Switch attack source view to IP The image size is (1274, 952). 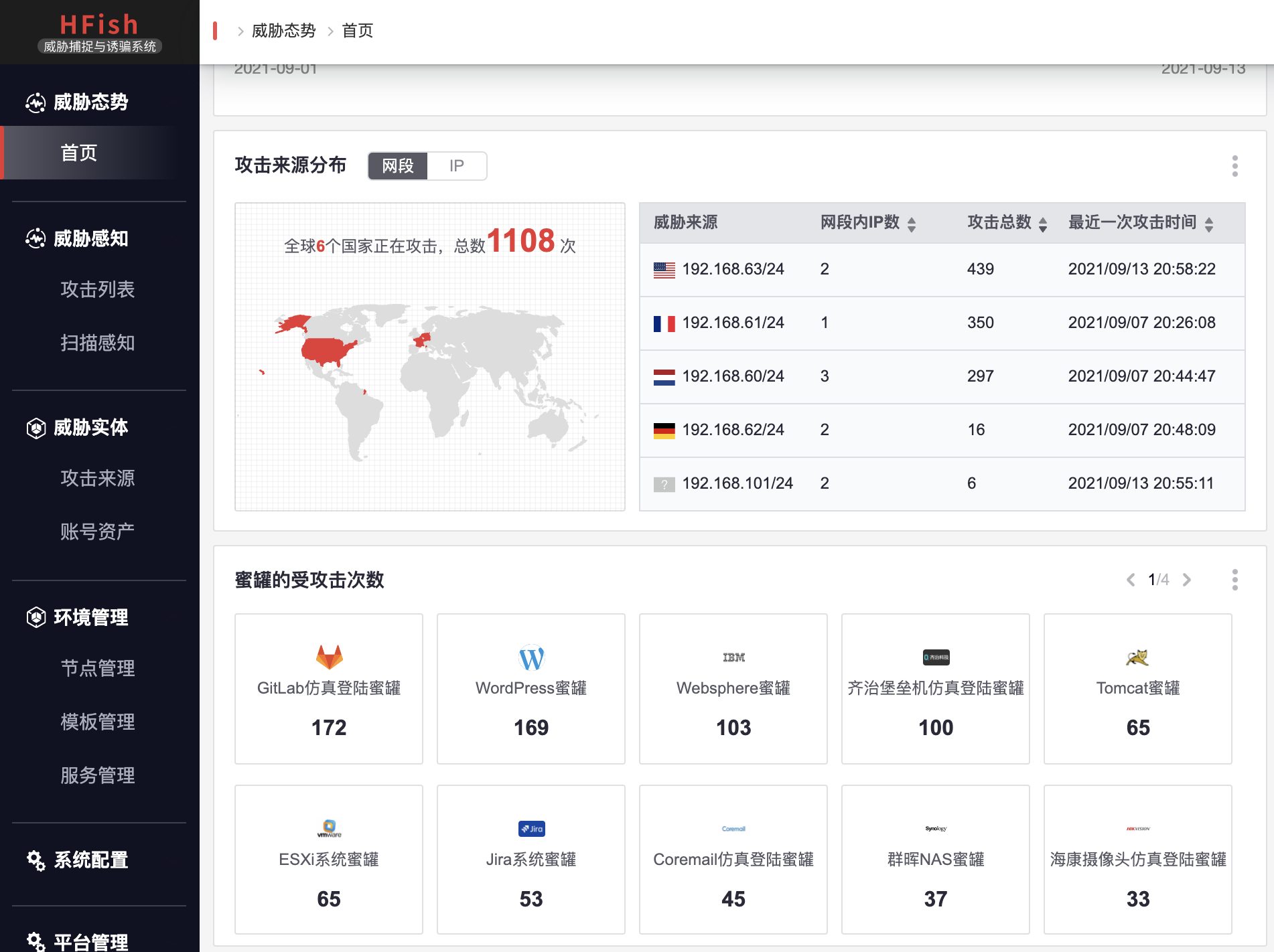click(456, 166)
